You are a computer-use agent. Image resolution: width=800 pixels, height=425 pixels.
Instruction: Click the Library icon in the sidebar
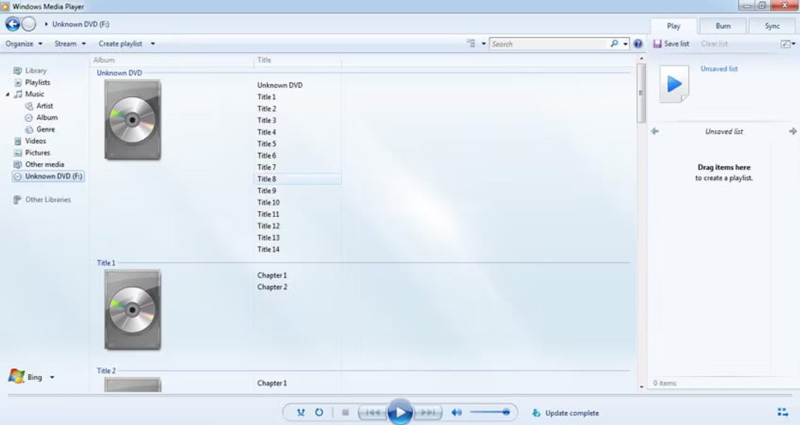coord(18,70)
